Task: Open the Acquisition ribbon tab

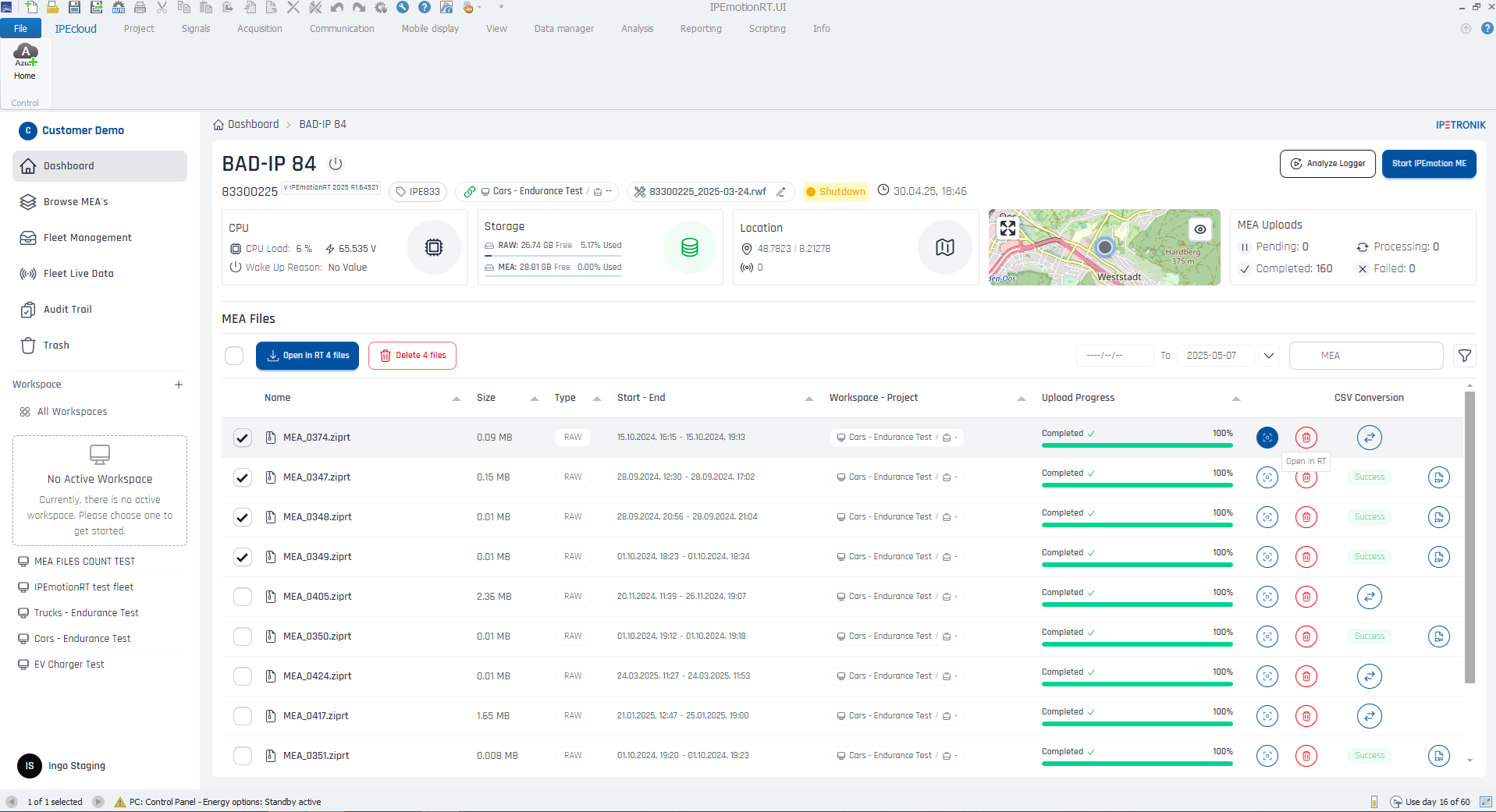Action: (x=259, y=29)
